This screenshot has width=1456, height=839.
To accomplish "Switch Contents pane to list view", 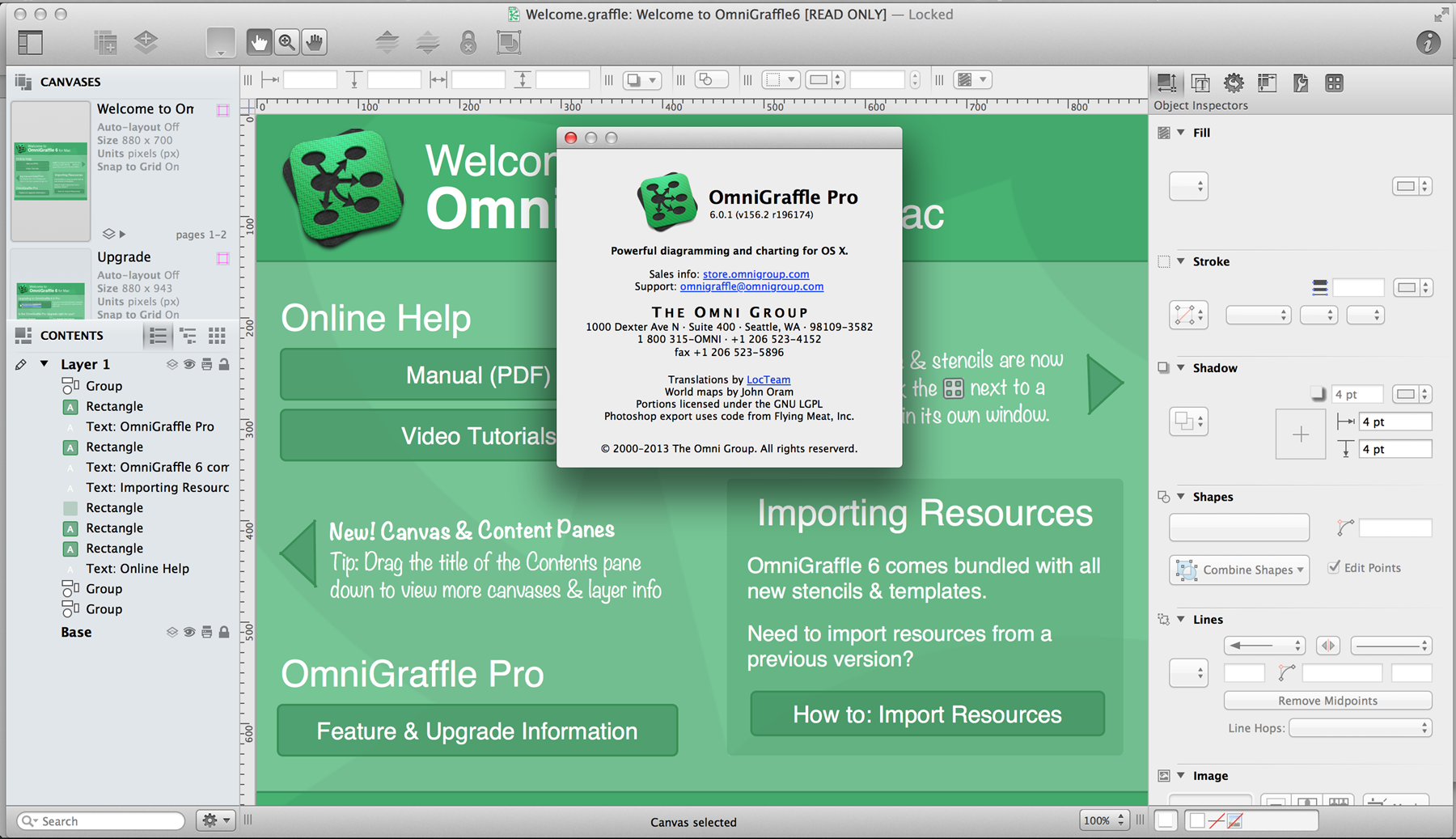I will point(159,335).
